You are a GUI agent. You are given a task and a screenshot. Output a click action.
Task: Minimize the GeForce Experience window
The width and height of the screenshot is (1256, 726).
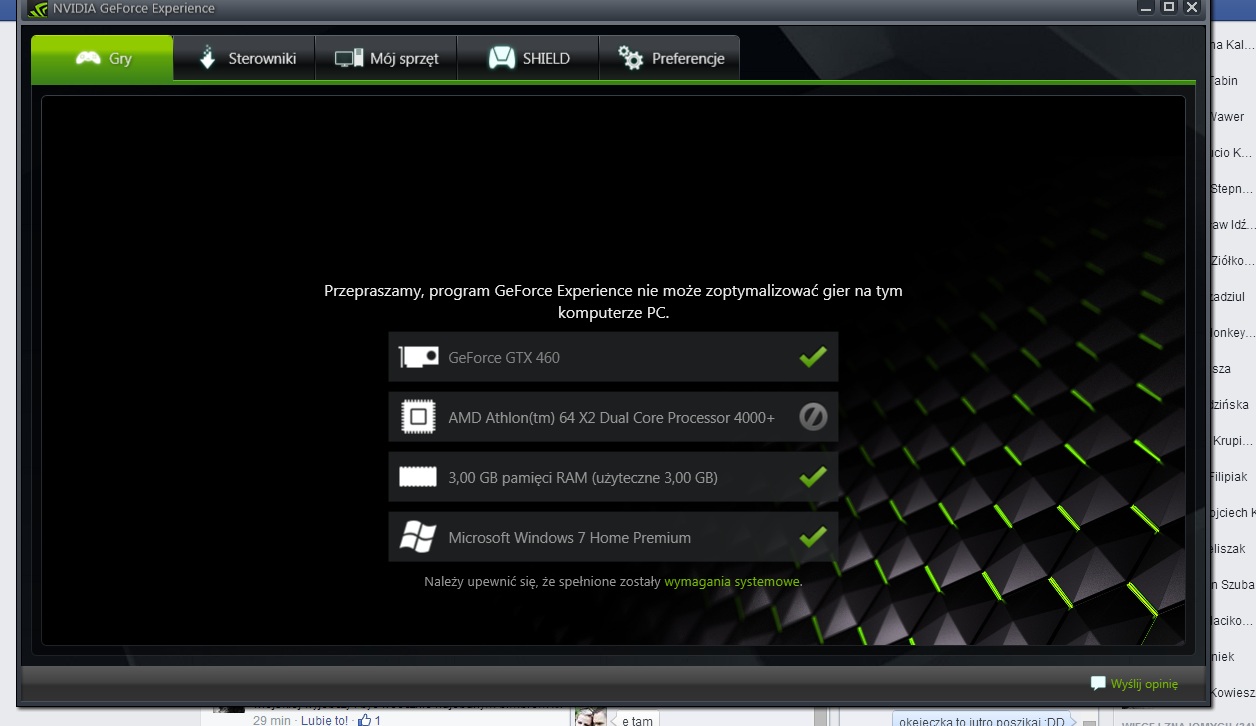pos(1146,7)
